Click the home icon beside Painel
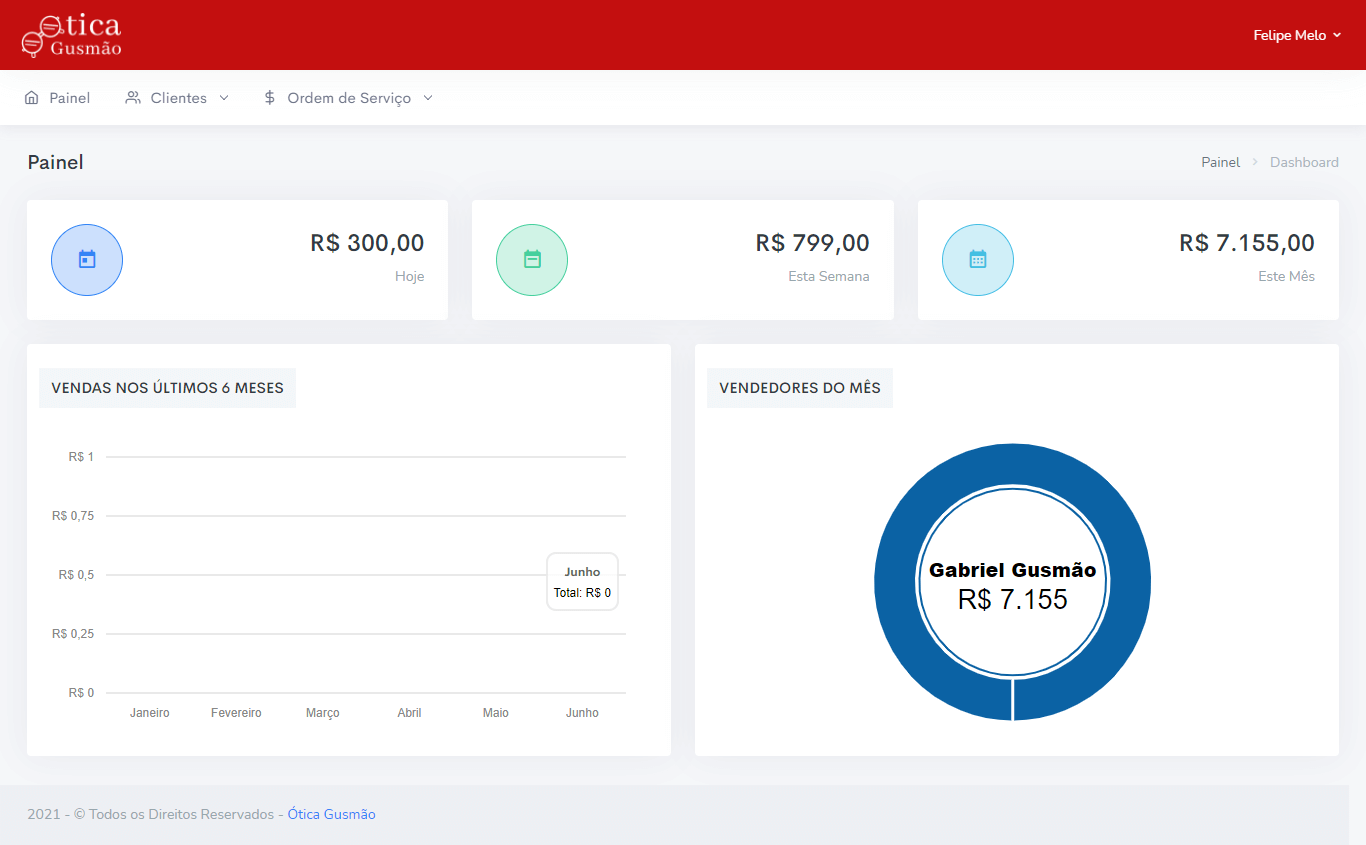The width and height of the screenshot is (1366, 845). (32, 98)
